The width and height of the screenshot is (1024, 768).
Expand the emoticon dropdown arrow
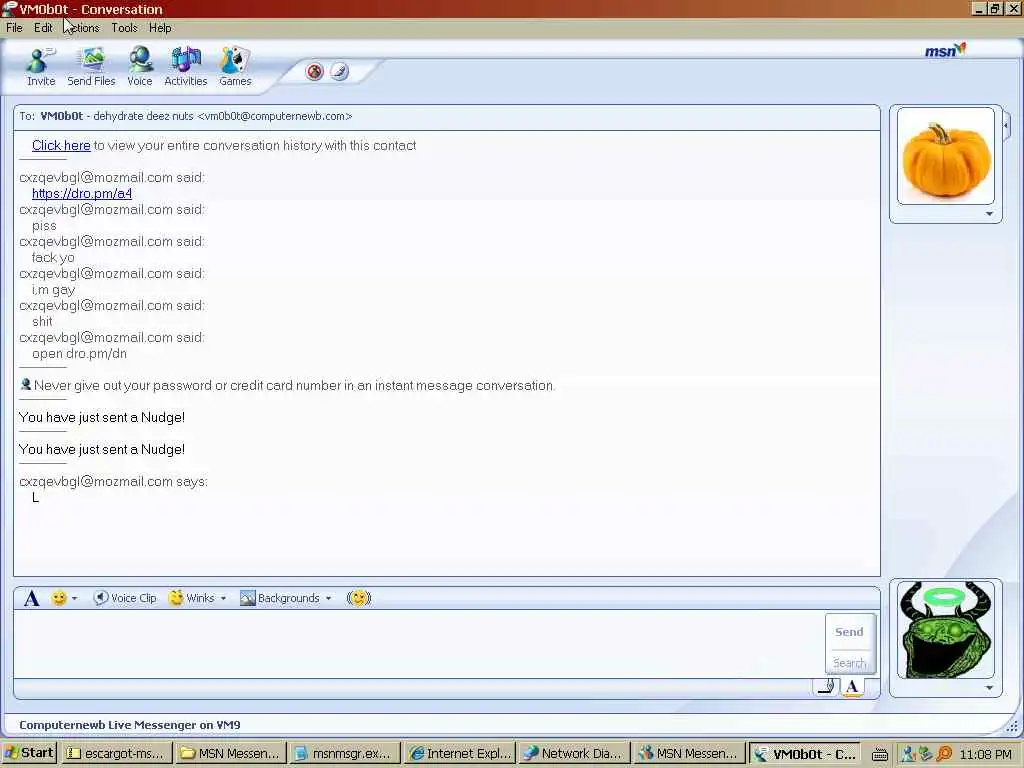74,598
